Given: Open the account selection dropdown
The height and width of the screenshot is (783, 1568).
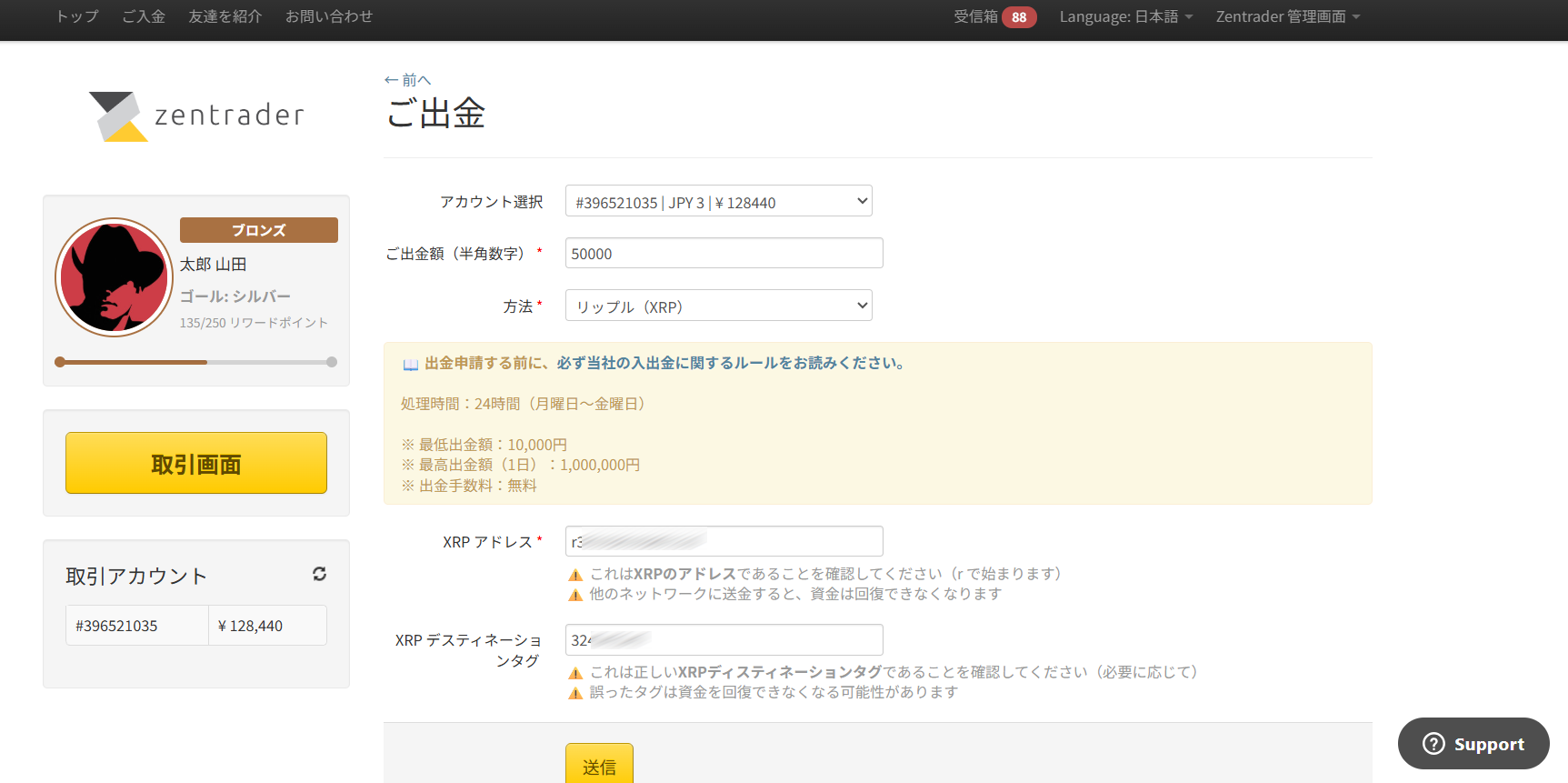Looking at the screenshot, I should coord(719,201).
